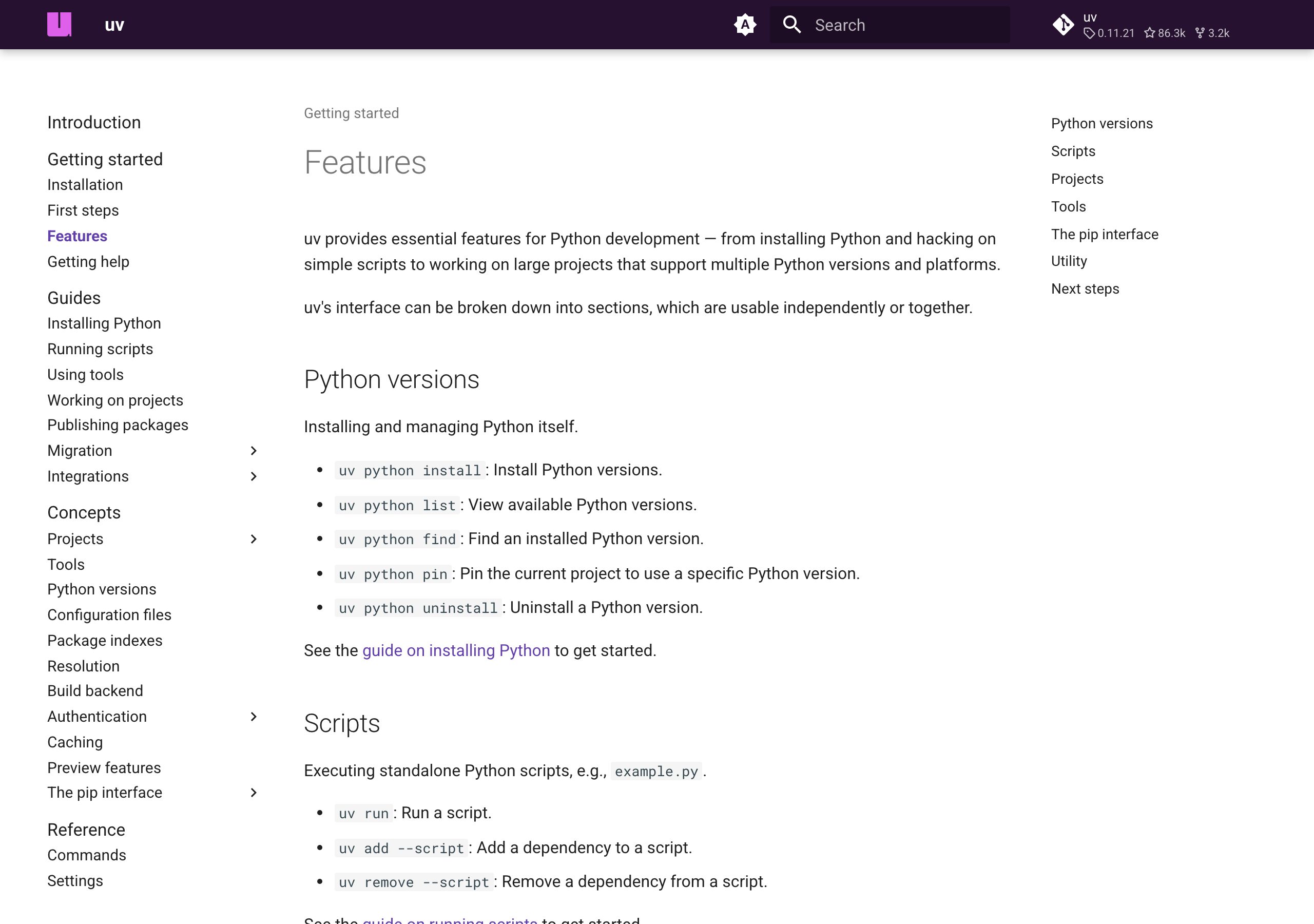The image size is (1314, 924).
Task: Open Package indexes page
Action: (105, 641)
